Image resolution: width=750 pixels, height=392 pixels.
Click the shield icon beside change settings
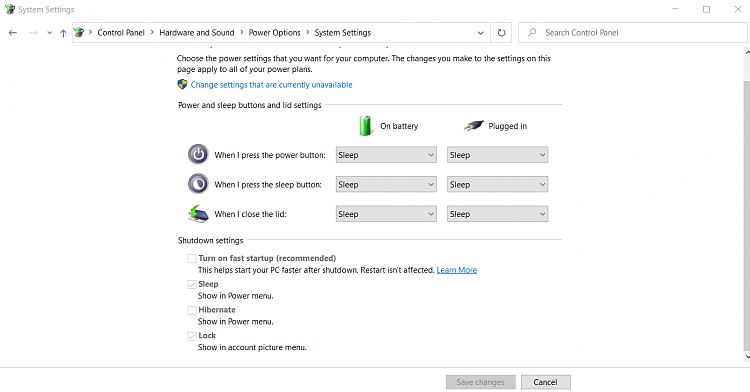(182, 85)
